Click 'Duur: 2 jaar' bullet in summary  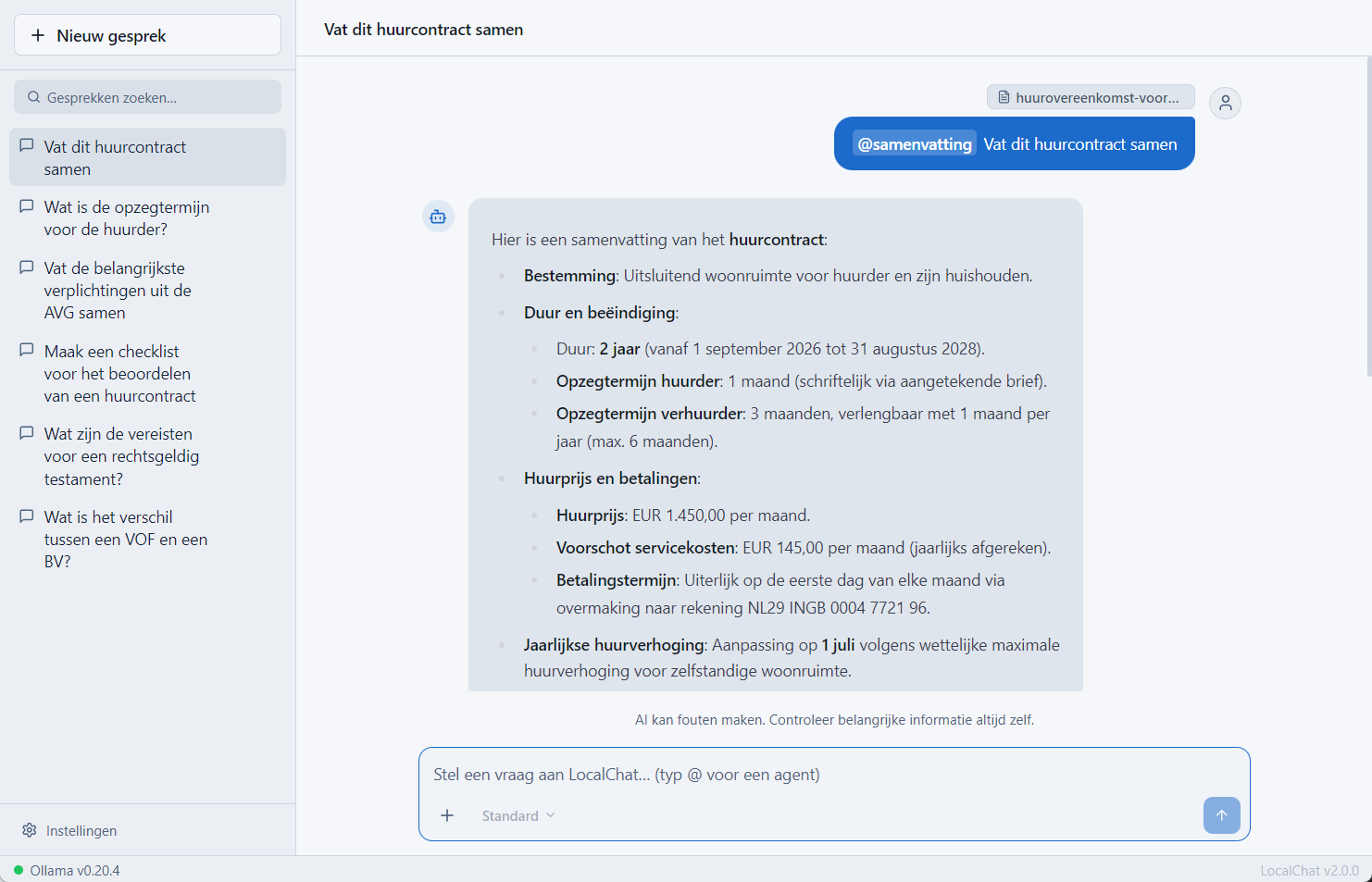pyautogui.click(x=770, y=349)
